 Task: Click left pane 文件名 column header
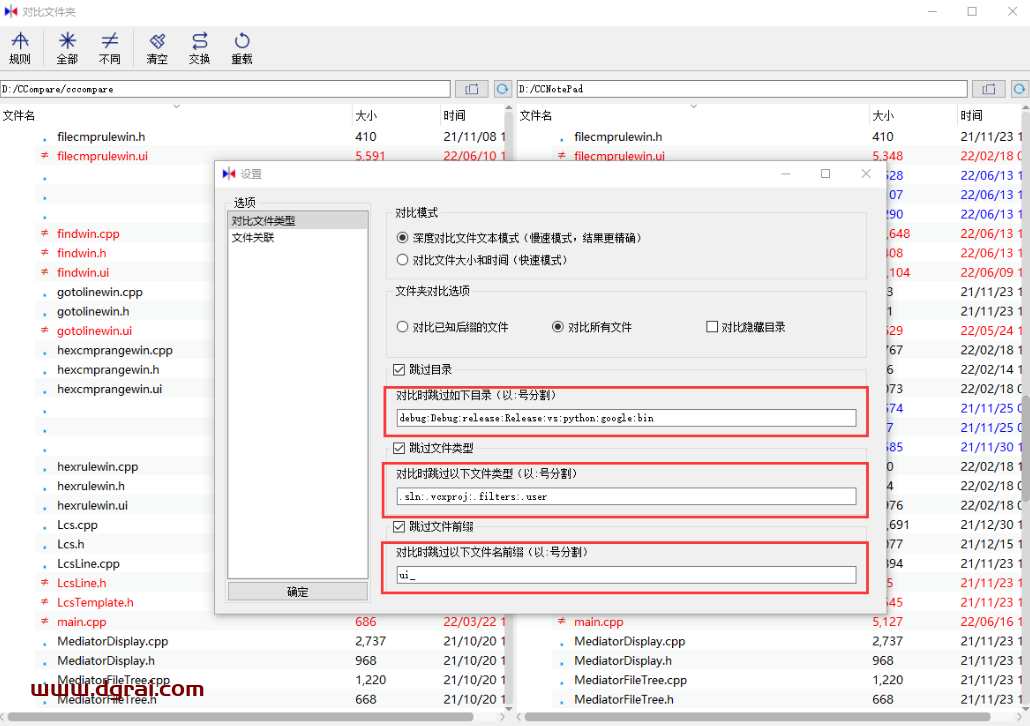pyautogui.click(x=176, y=116)
